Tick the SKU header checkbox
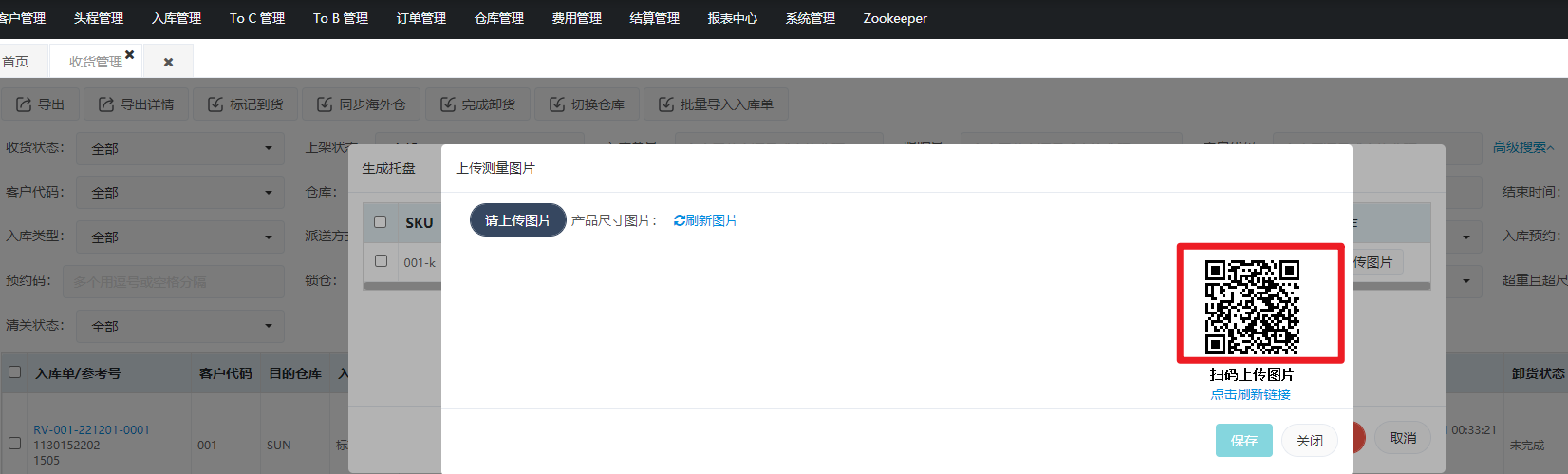 pyautogui.click(x=381, y=221)
